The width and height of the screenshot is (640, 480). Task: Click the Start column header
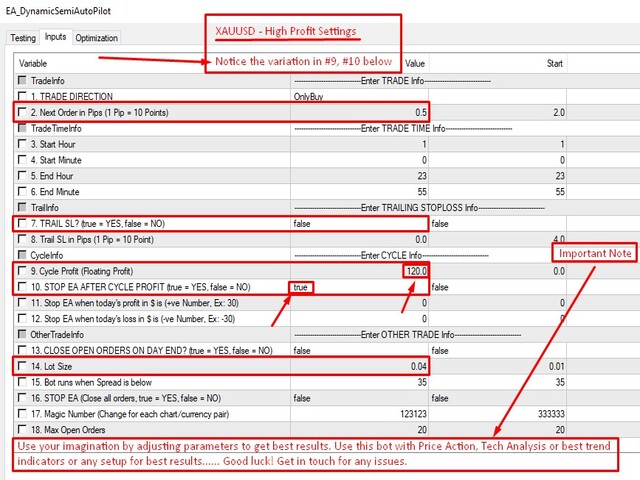(x=498, y=64)
